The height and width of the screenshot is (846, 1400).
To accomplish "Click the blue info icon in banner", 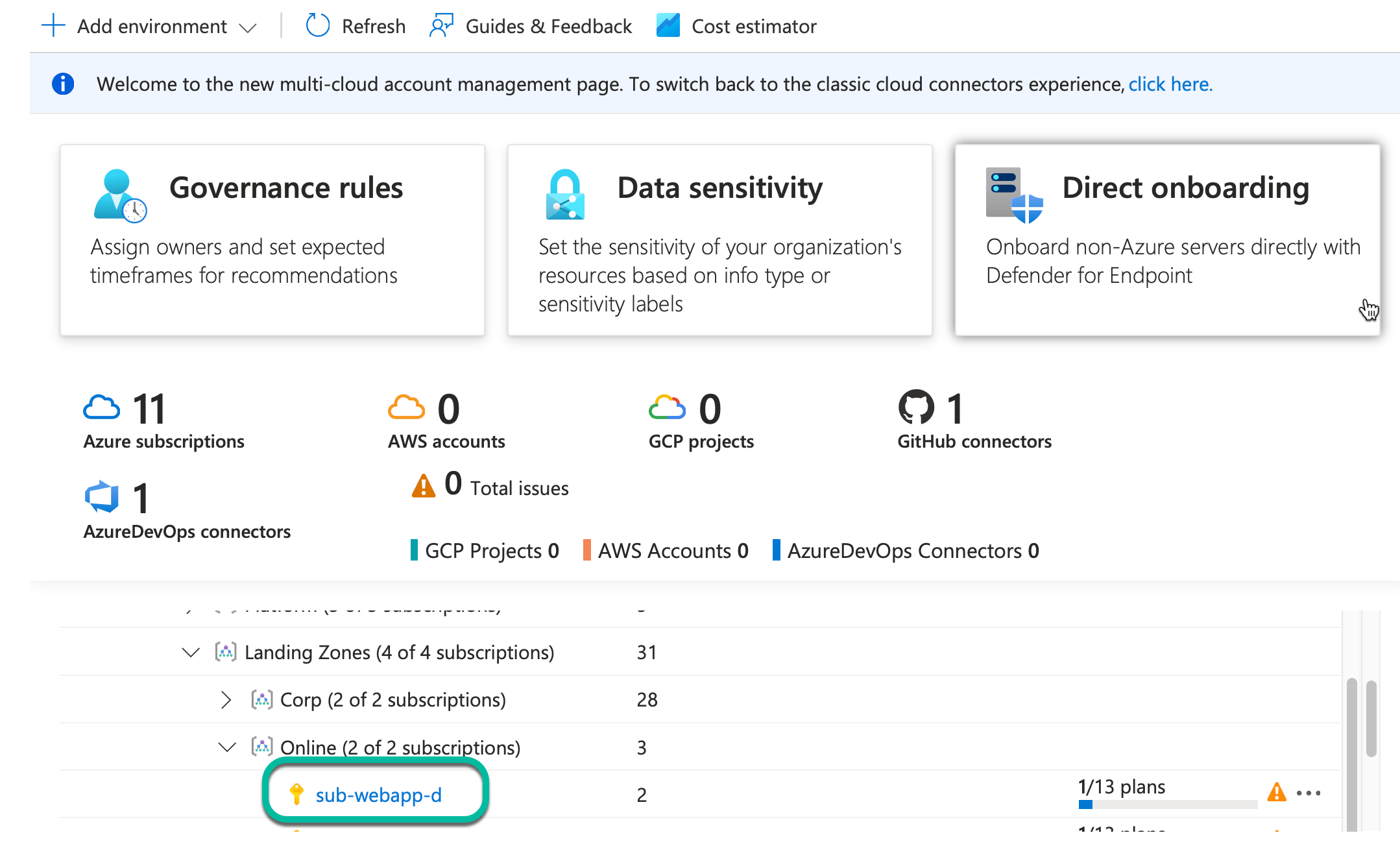I will click(63, 84).
